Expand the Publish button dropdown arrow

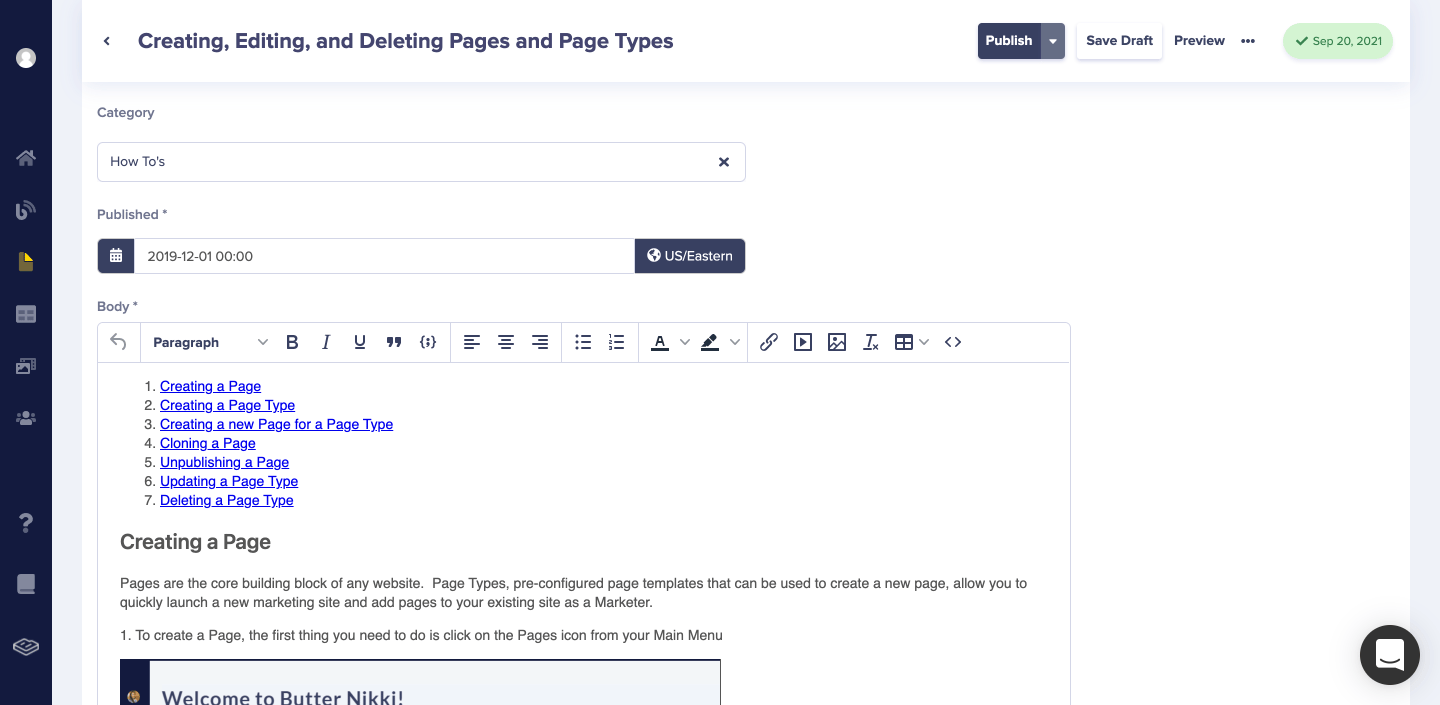1051,40
